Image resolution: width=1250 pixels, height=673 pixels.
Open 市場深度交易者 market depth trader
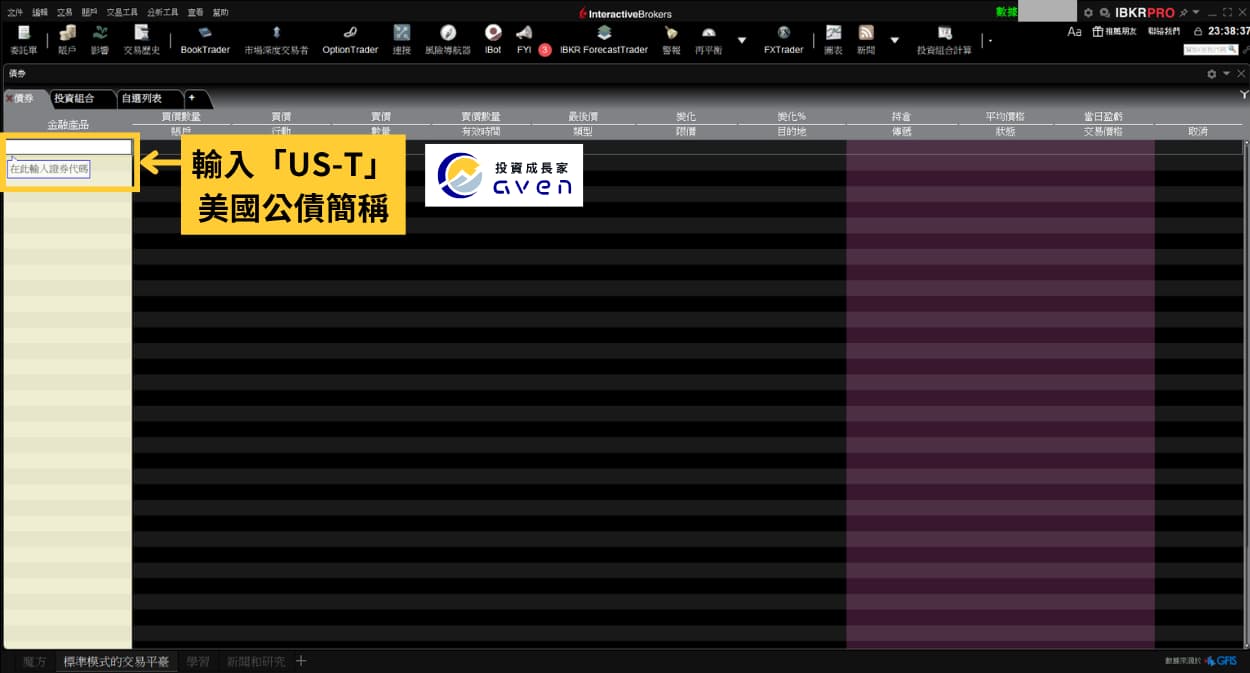tap(276, 40)
